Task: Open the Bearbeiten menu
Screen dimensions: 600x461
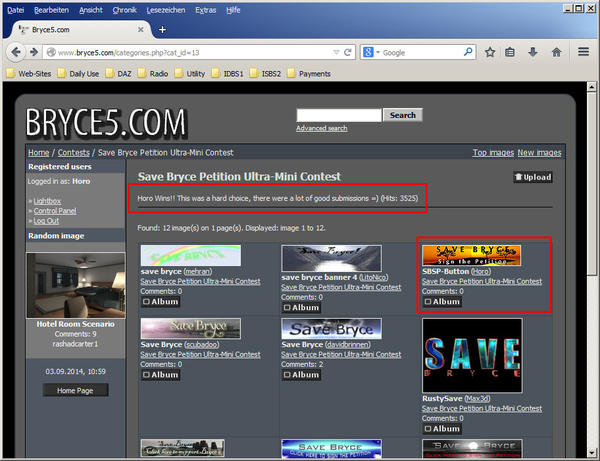Action: point(51,10)
